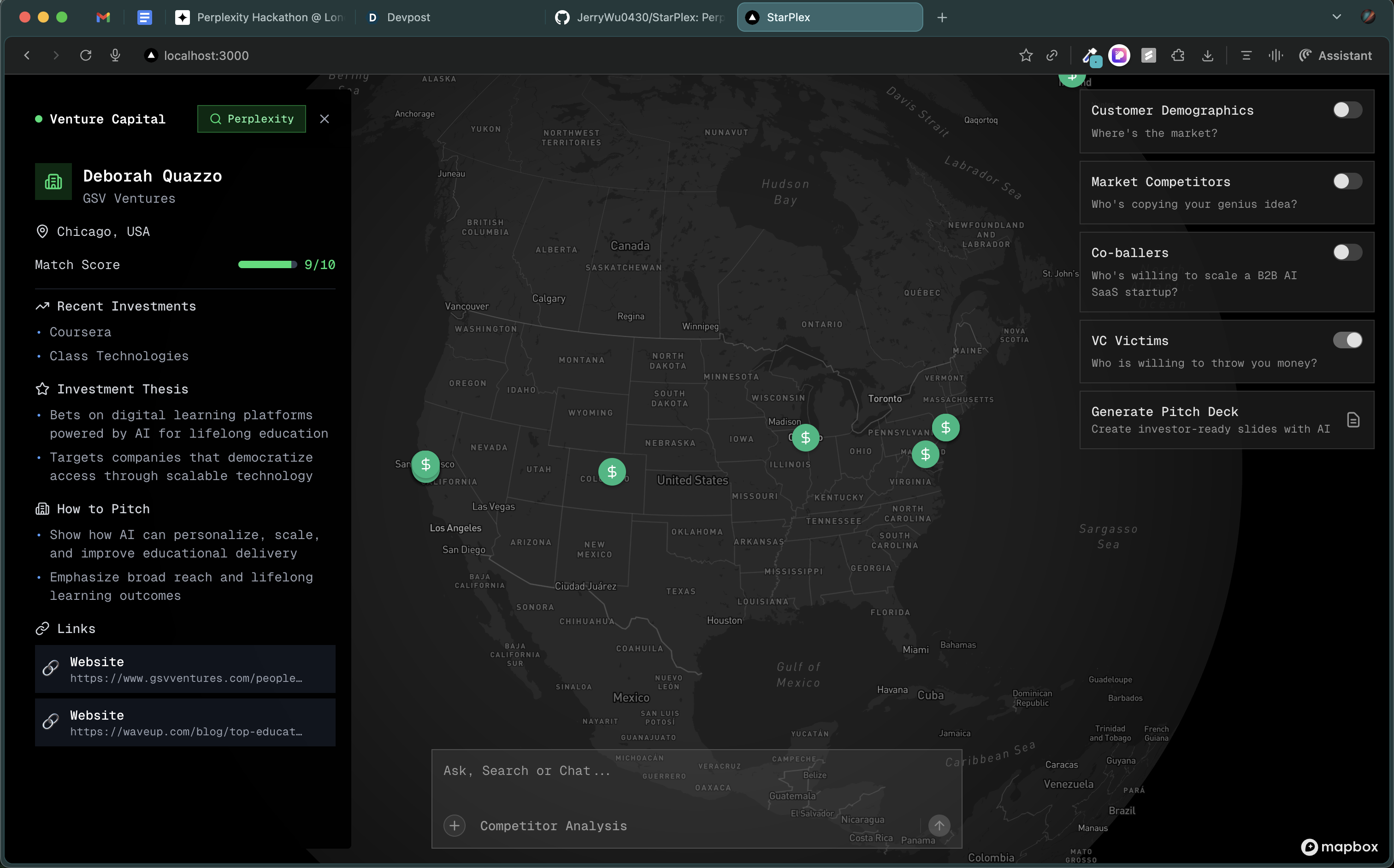Click the dollar marker near San Francisco
The image size is (1394, 868).
425,465
